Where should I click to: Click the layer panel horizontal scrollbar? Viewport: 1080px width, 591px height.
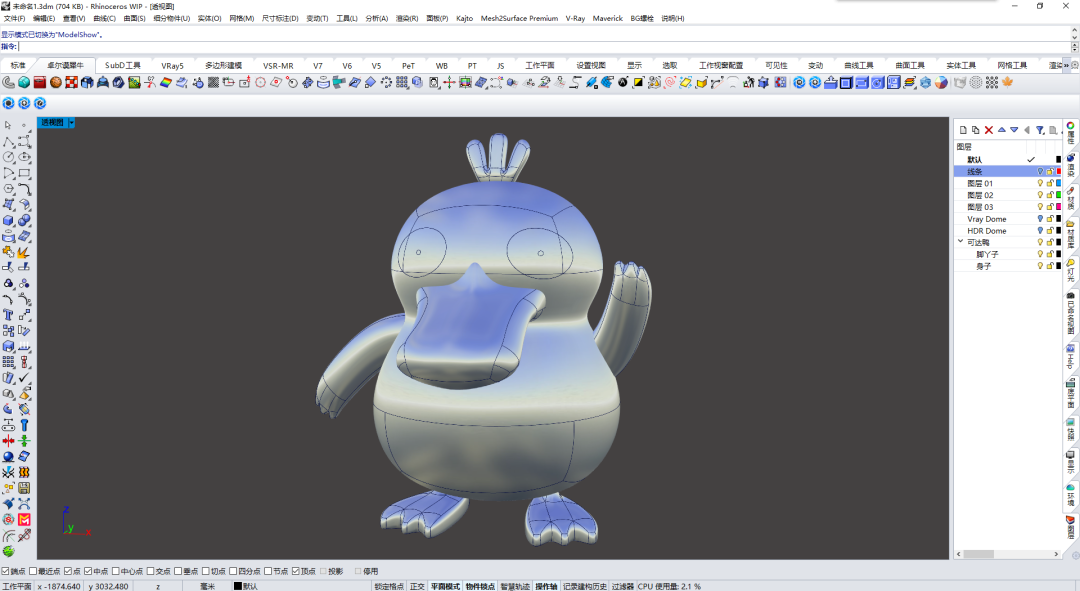click(1007, 554)
